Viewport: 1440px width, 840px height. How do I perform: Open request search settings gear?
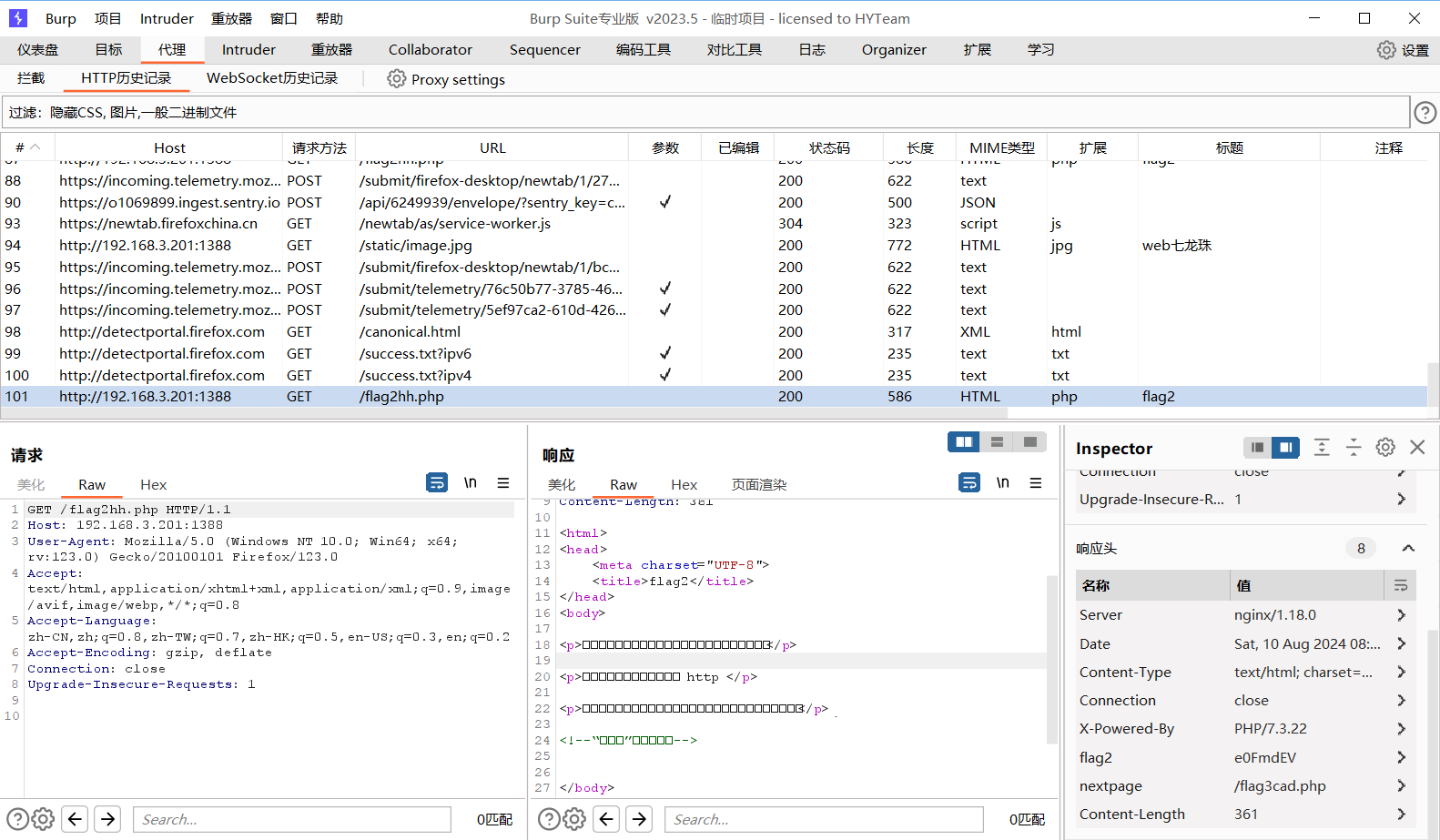(x=43, y=819)
